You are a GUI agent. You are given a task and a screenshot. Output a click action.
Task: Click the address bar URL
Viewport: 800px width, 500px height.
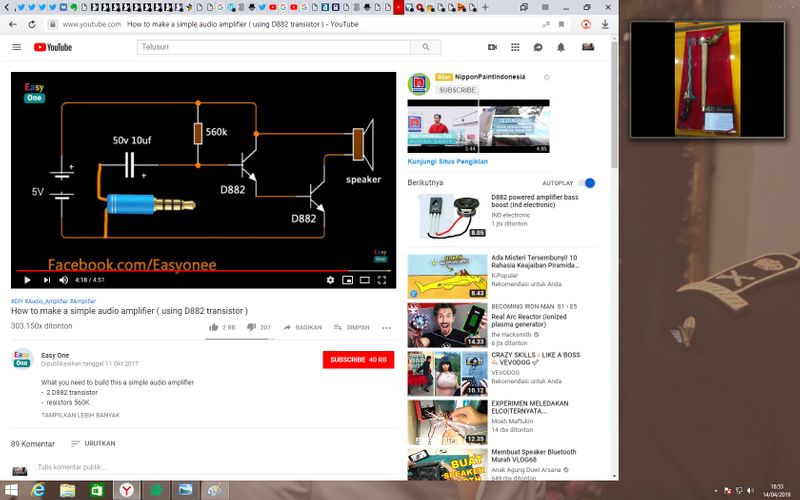click(x=91, y=24)
